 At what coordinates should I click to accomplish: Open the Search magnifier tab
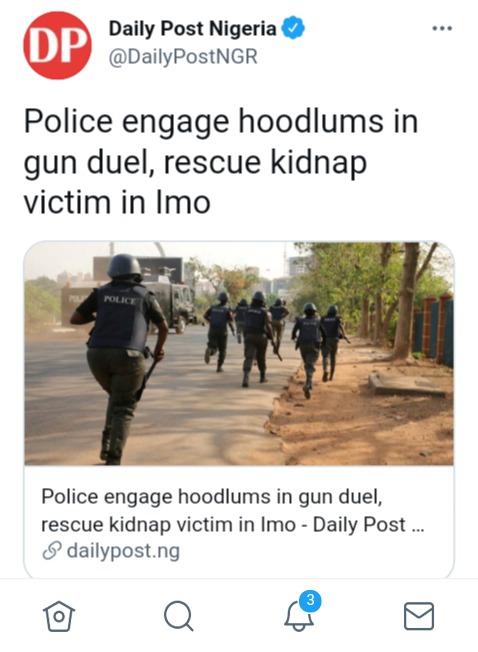(178, 616)
